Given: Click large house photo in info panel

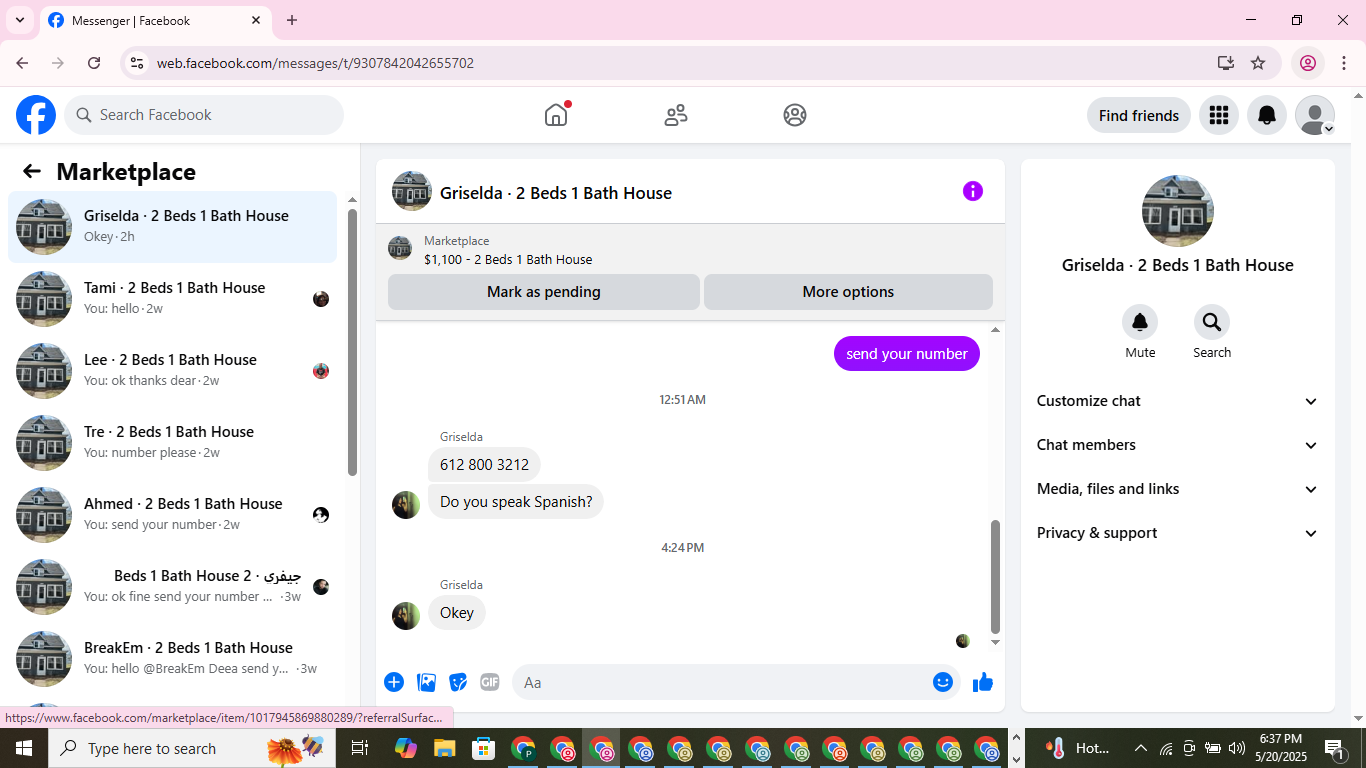Looking at the screenshot, I should (x=1178, y=211).
